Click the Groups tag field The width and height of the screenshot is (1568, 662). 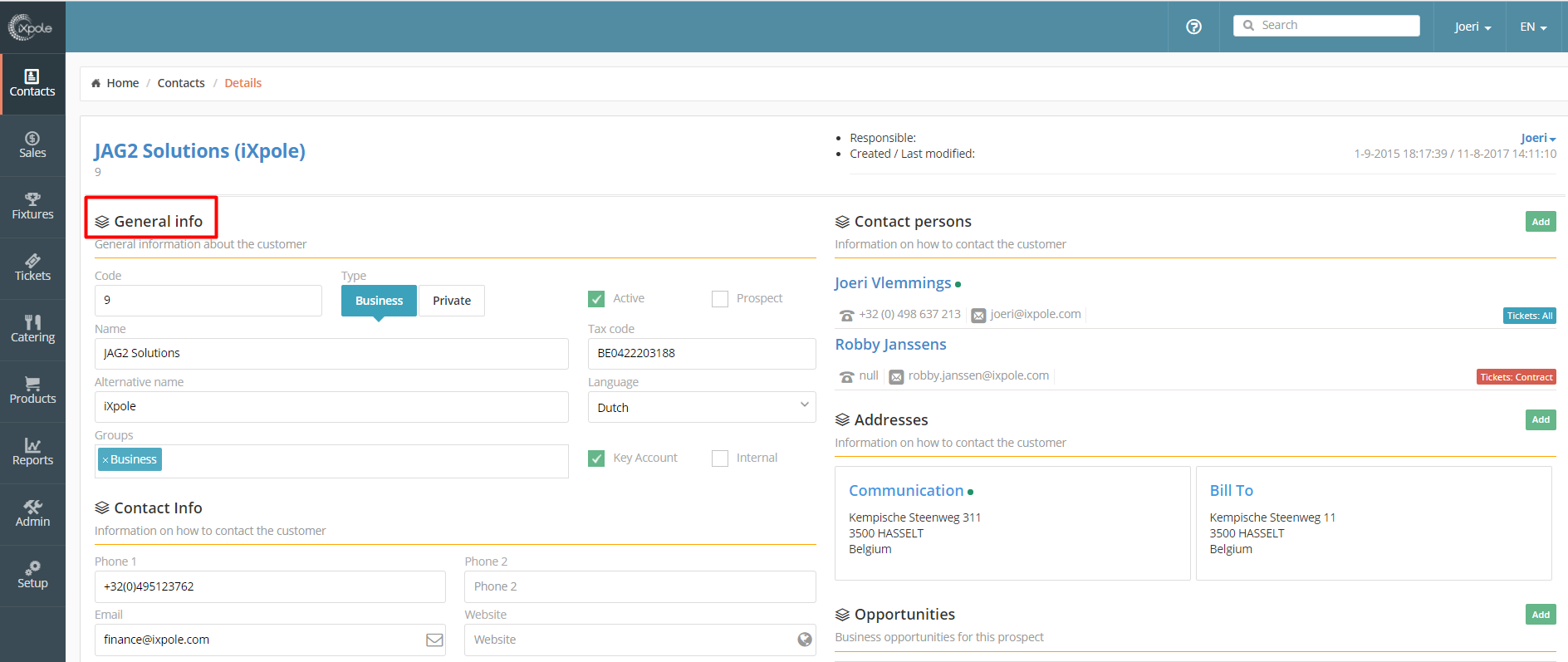[331, 461]
